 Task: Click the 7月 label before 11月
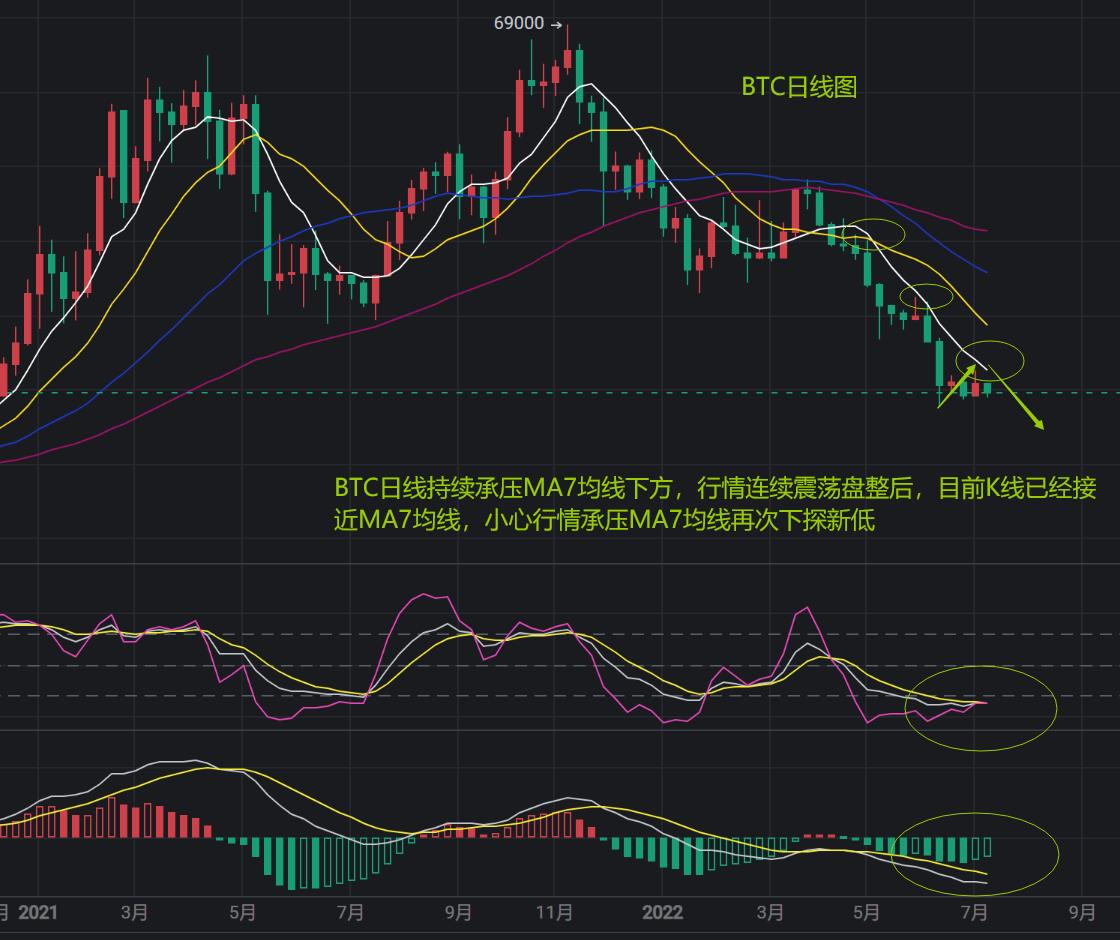pyautogui.click(x=350, y=912)
